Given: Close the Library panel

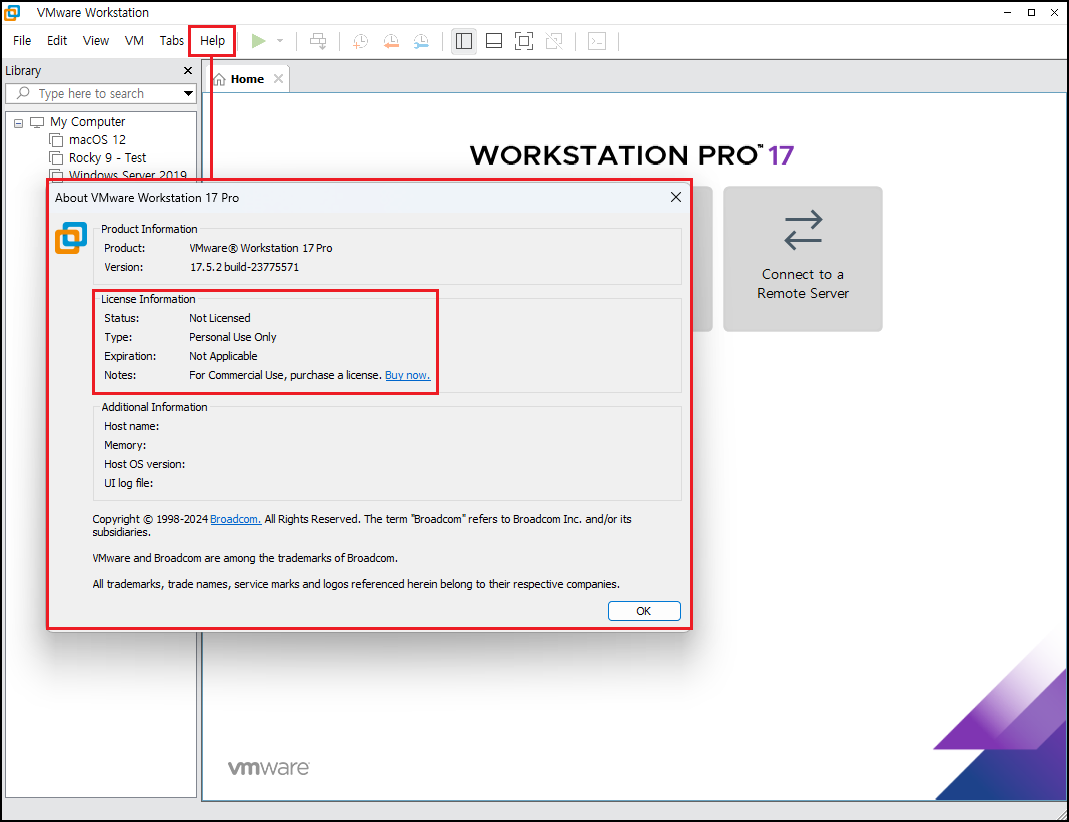Looking at the screenshot, I should pos(188,71).
